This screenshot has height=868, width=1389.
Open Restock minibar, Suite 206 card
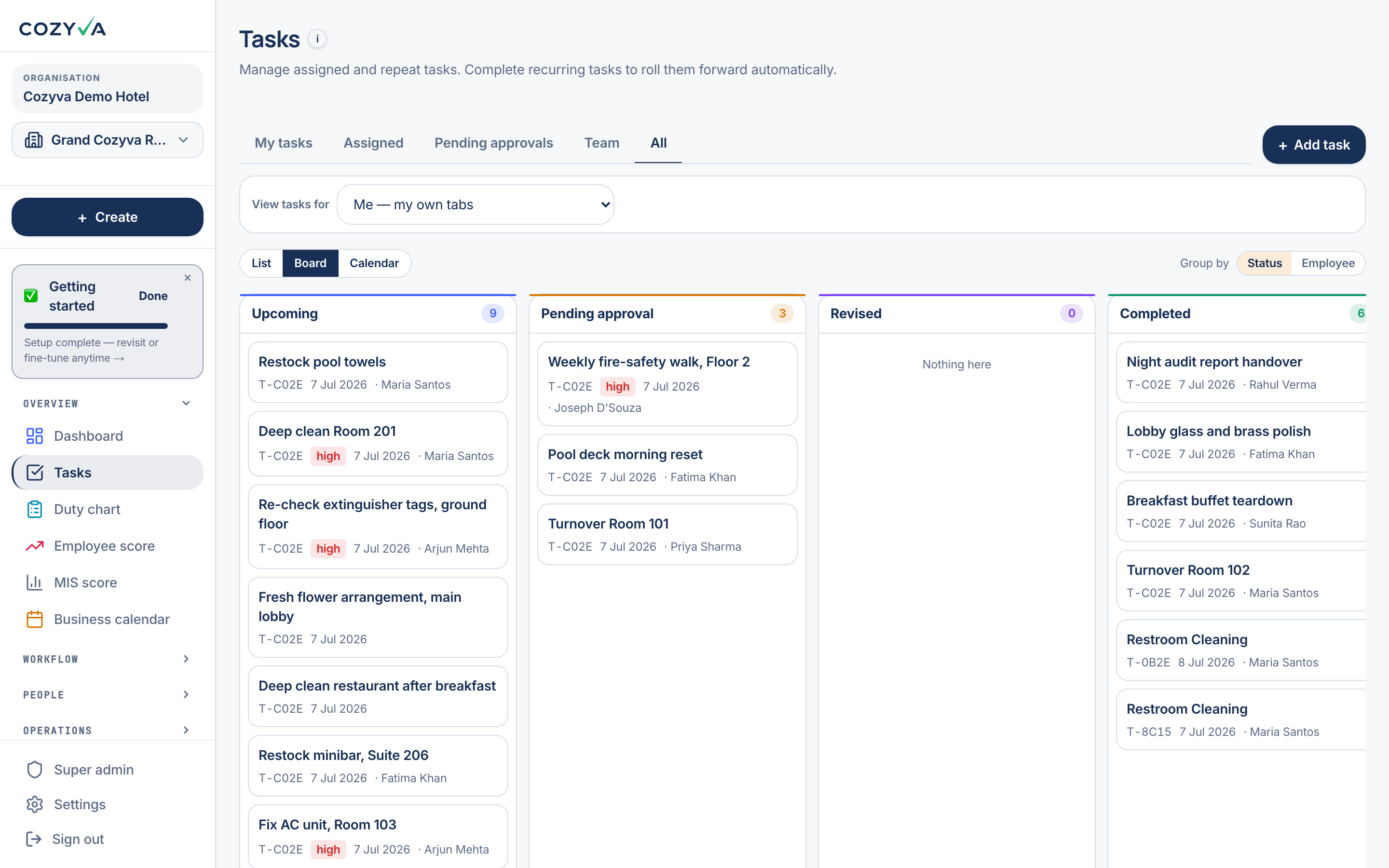378,766
